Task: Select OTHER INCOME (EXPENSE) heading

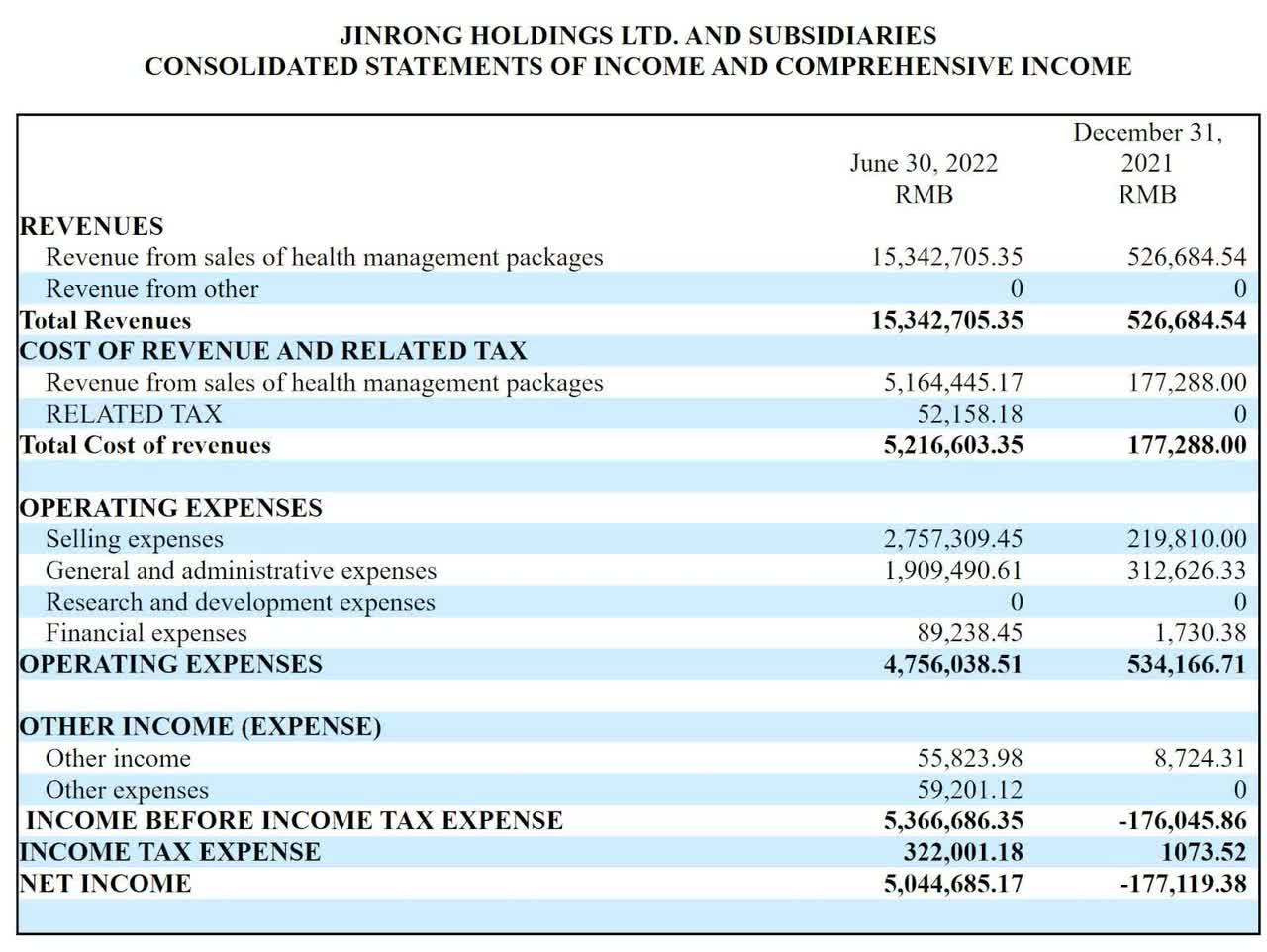Action: (200, 727)
